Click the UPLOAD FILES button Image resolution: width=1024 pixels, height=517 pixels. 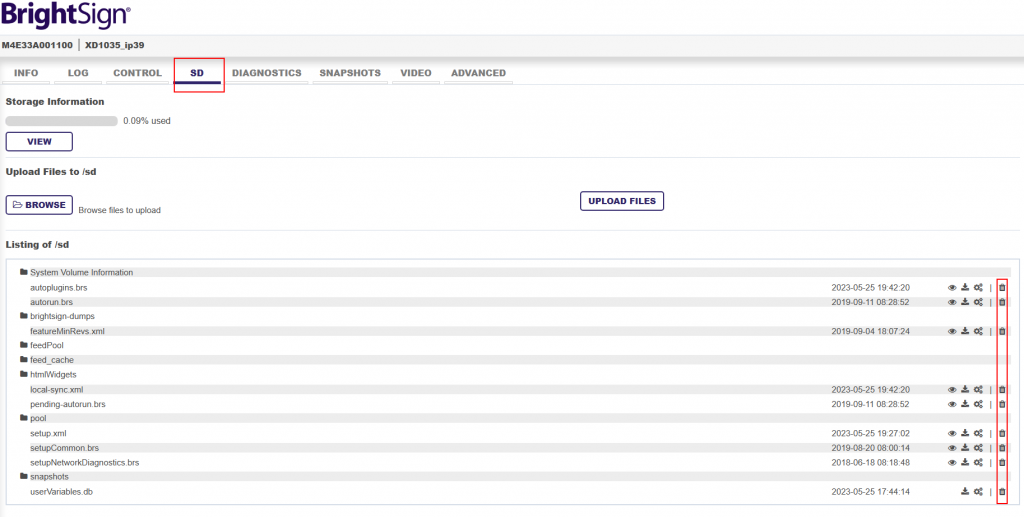pos(622,201)
